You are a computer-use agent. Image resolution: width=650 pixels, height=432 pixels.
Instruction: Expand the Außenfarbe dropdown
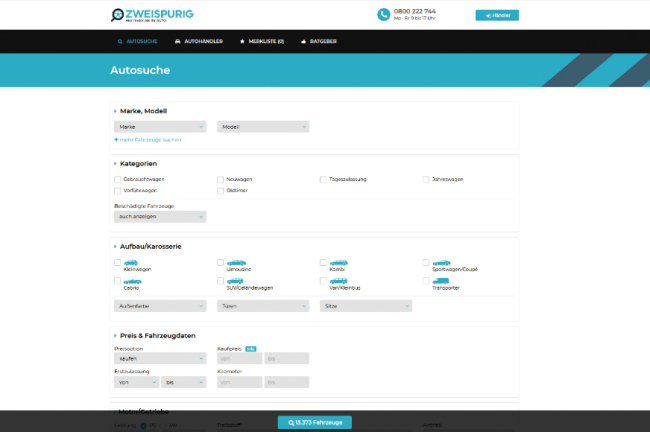[x=160, y=306]
